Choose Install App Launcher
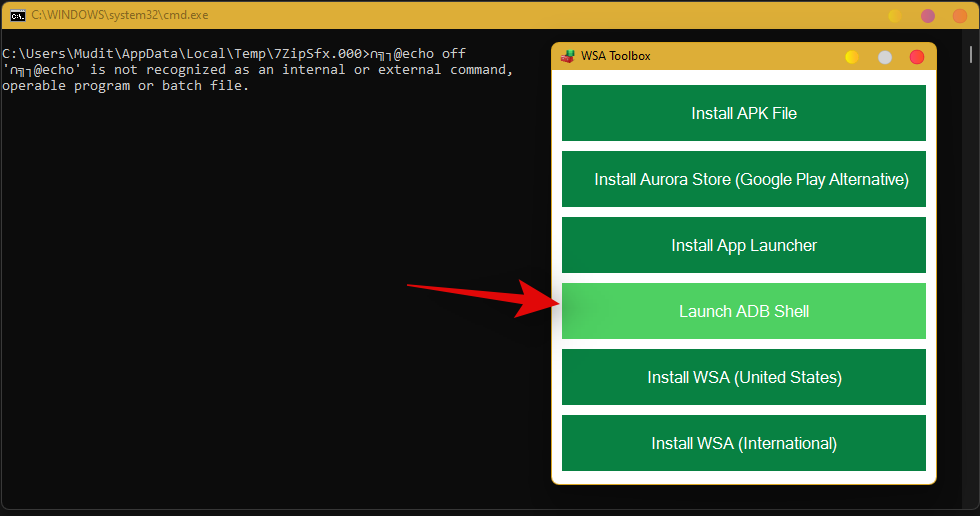The width and height of the screenshot is (980, 516). pyautogui.click(x=744, y=246)
